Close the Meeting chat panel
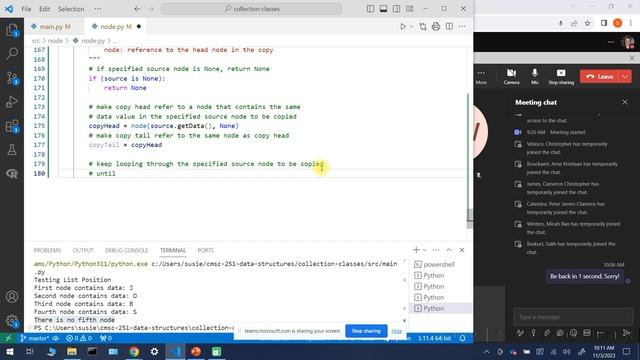Image resolution: width=640 pixels, height=360 pixels. 625,102
